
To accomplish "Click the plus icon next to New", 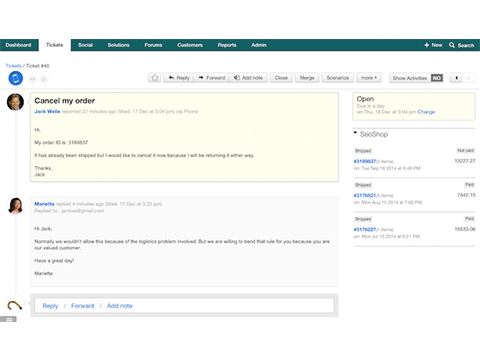I will tap(426, 45).
